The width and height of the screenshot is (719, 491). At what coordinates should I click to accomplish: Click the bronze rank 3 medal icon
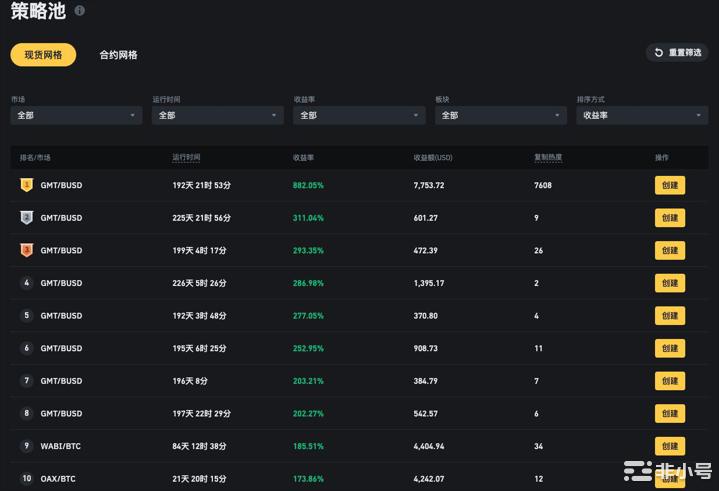pos(27,250)
